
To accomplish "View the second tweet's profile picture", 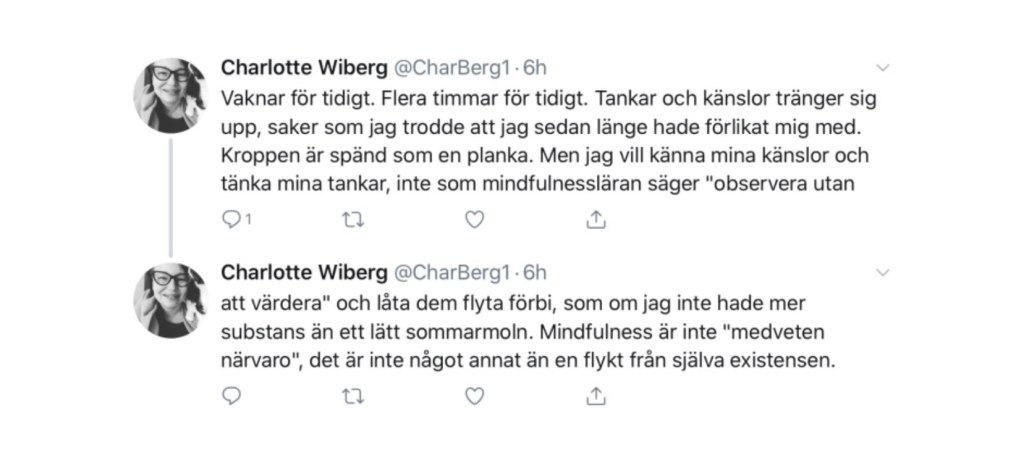I will click(171, 300).
